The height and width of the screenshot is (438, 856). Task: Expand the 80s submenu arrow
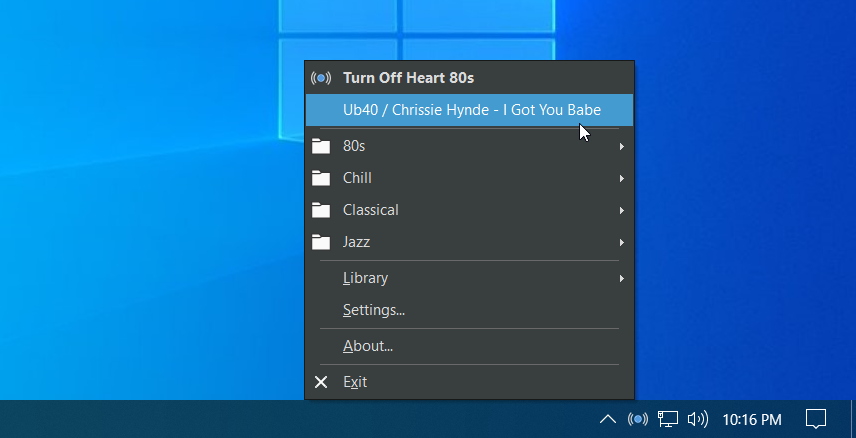click(621, 146)
